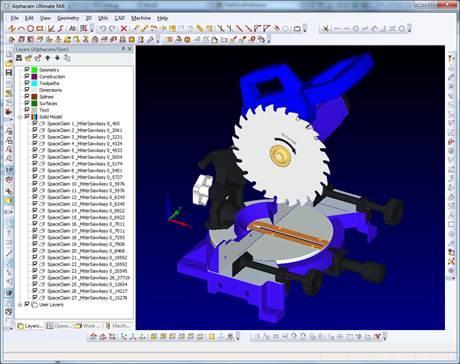The image size is (460, 364).
Task: Toggle the Splines layer checkbox
Action: (x=27, y=96)
